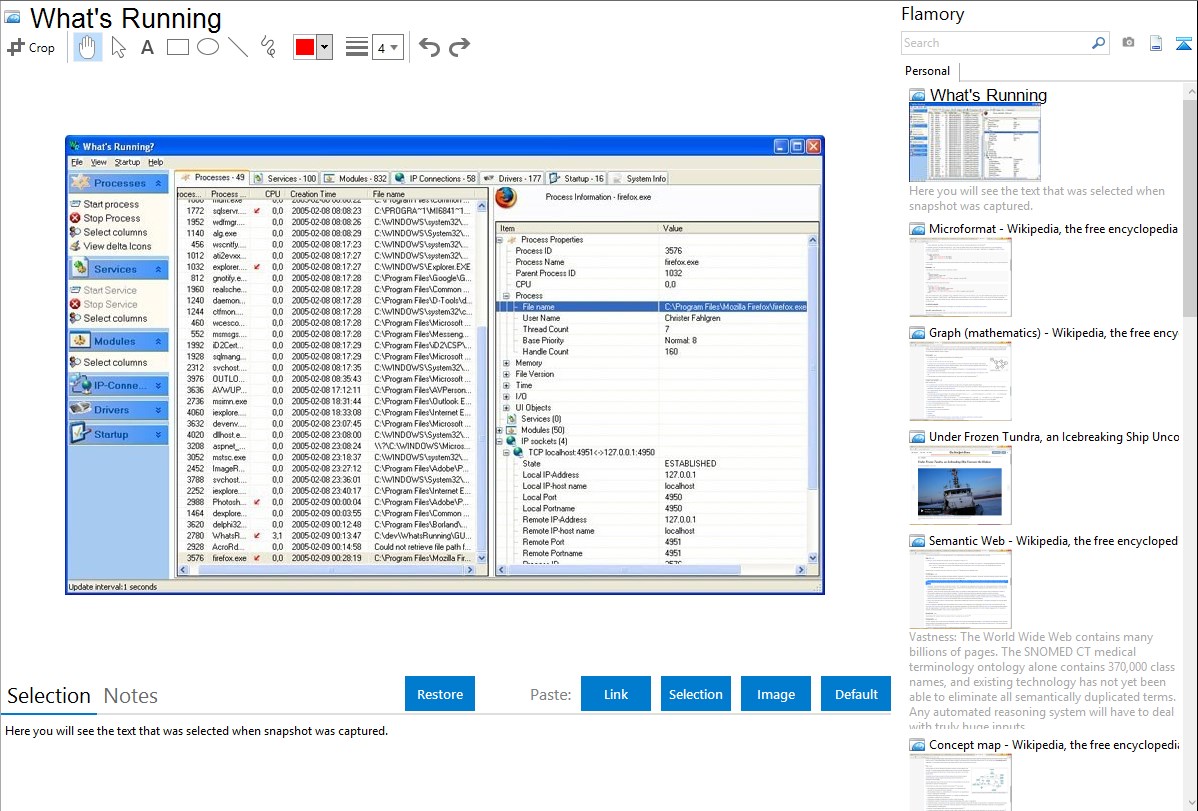Select the straight line tool
Image resolution: width=1198 pixels, height=811 pixels.
(238, 47)
